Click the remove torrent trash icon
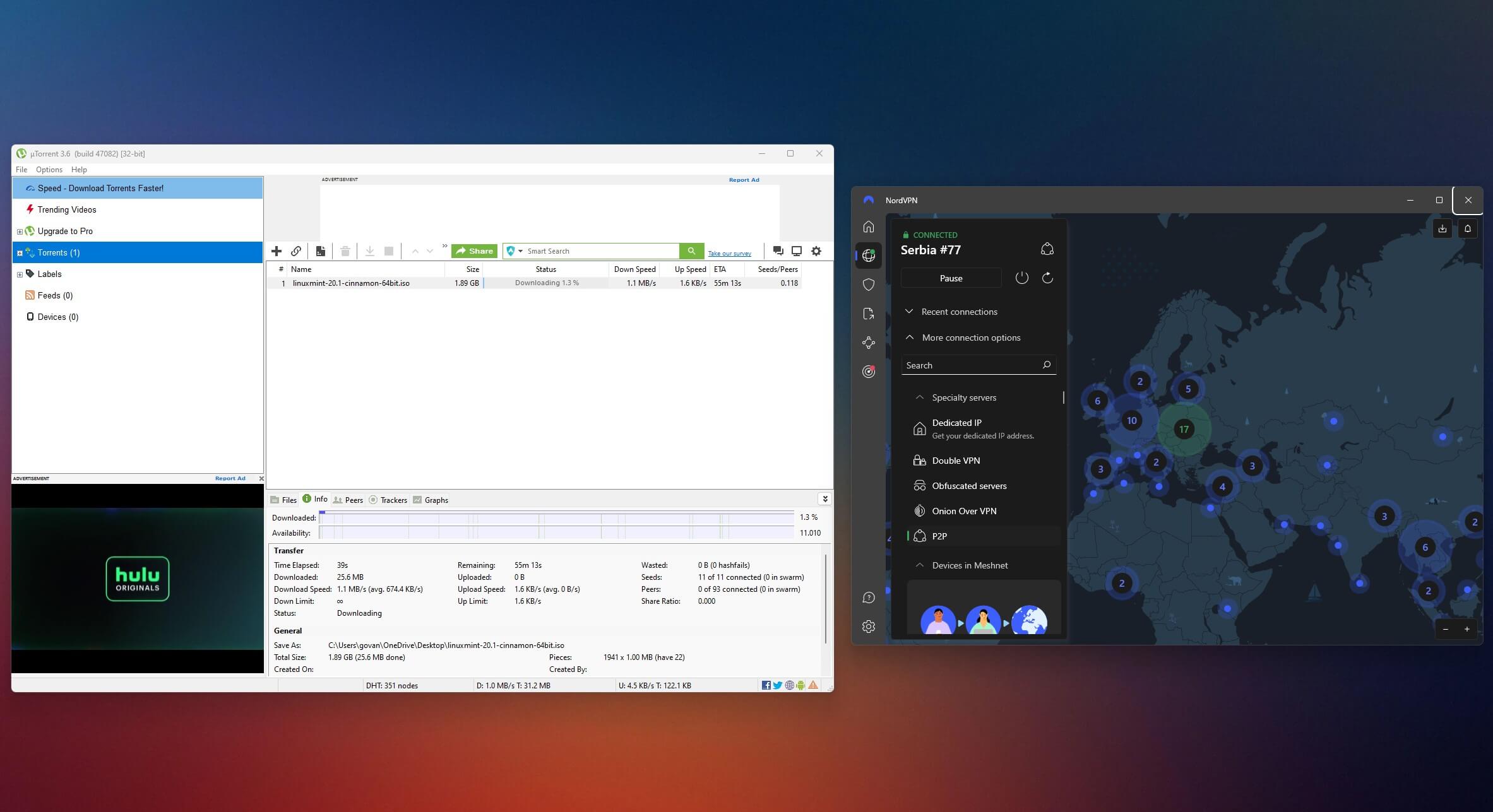The height and width of the screenshot is (812, 1493). pos(345,251)
